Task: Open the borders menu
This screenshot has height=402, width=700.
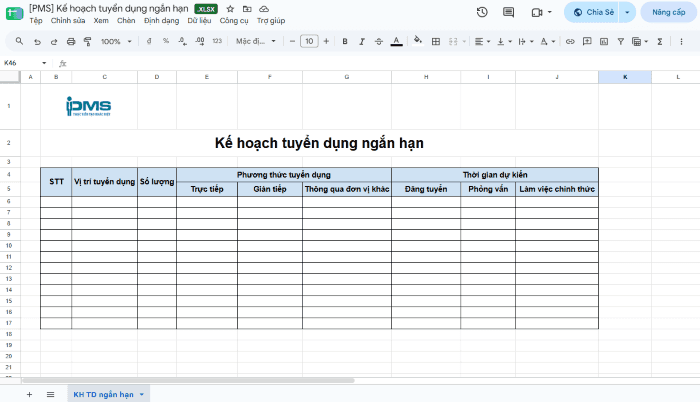Action: pos(436,42)
